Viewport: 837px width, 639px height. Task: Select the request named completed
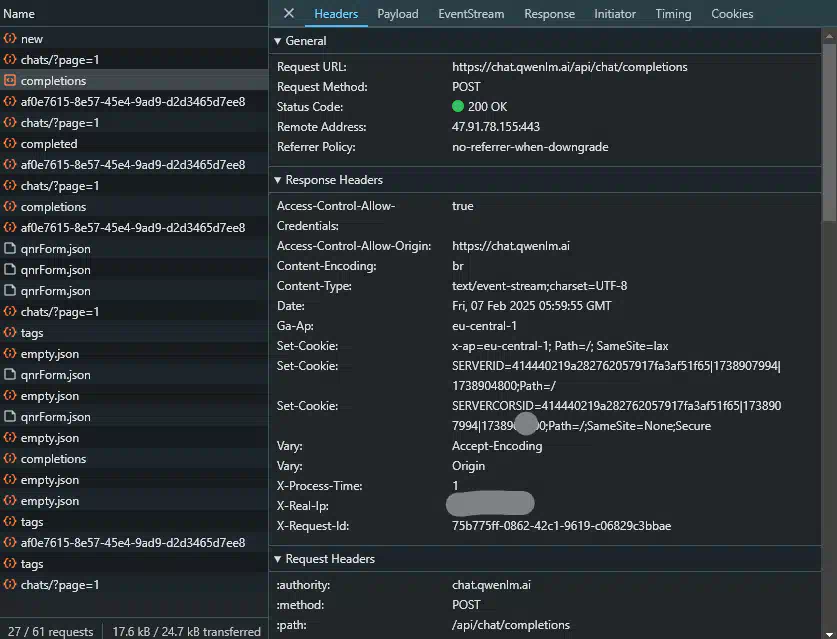point(134,144)
